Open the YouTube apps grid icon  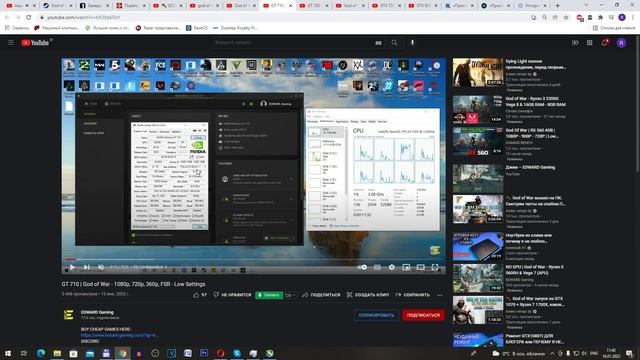point(589,42)
